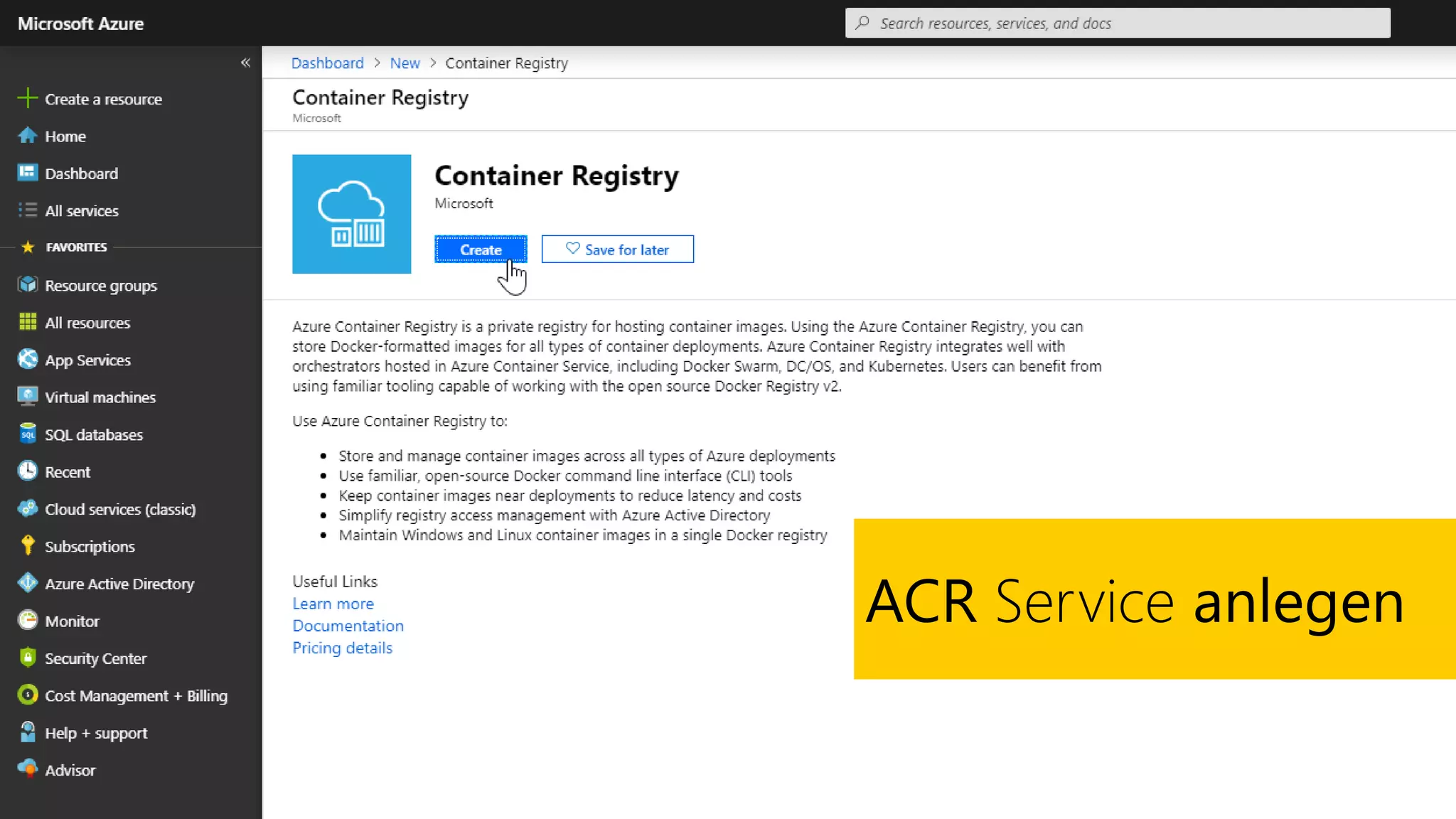Open the Documentation link
The image size is (1456, 819).
click(348, 626)
